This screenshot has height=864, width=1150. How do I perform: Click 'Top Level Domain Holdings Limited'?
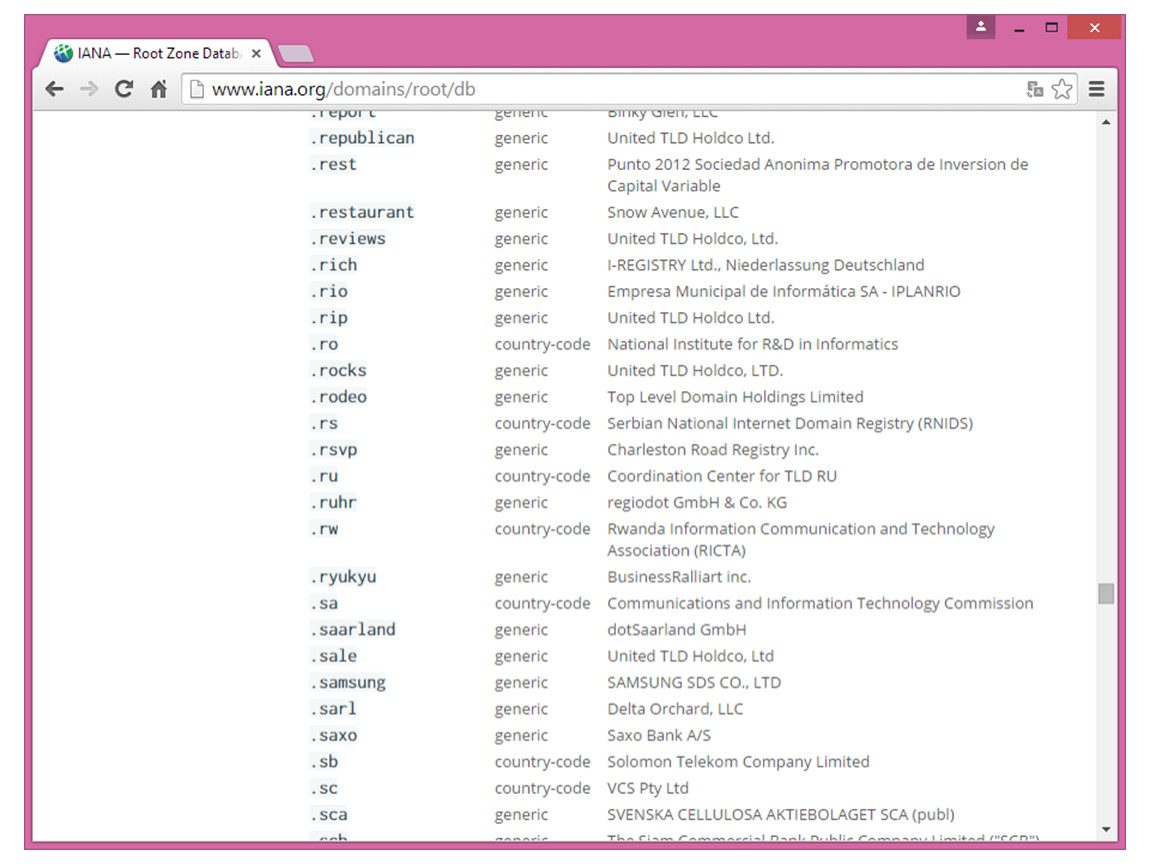(735, 397)
